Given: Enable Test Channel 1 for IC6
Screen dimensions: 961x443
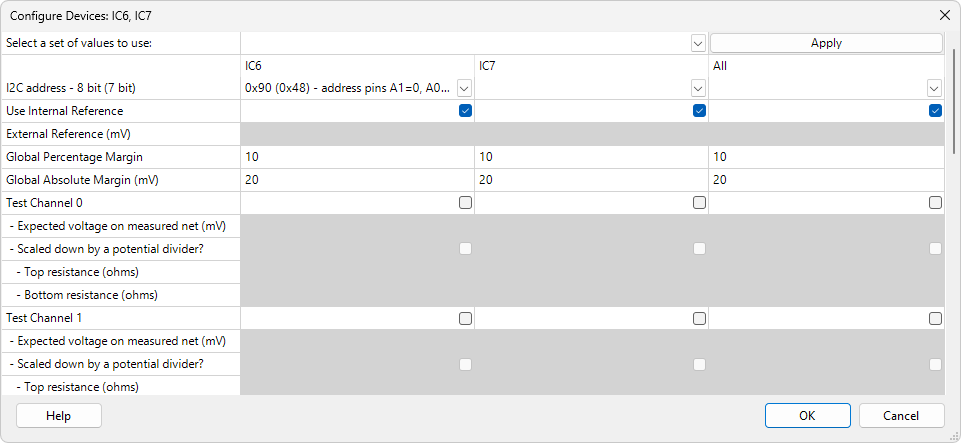Looking at the screenshot, I should 465,319.
